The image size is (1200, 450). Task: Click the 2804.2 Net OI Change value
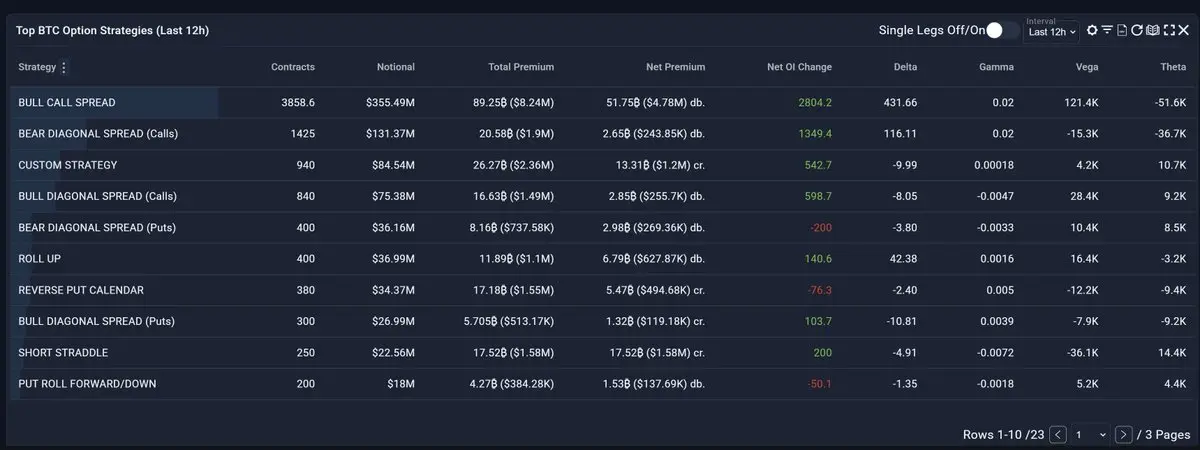[x=815, y=103]
